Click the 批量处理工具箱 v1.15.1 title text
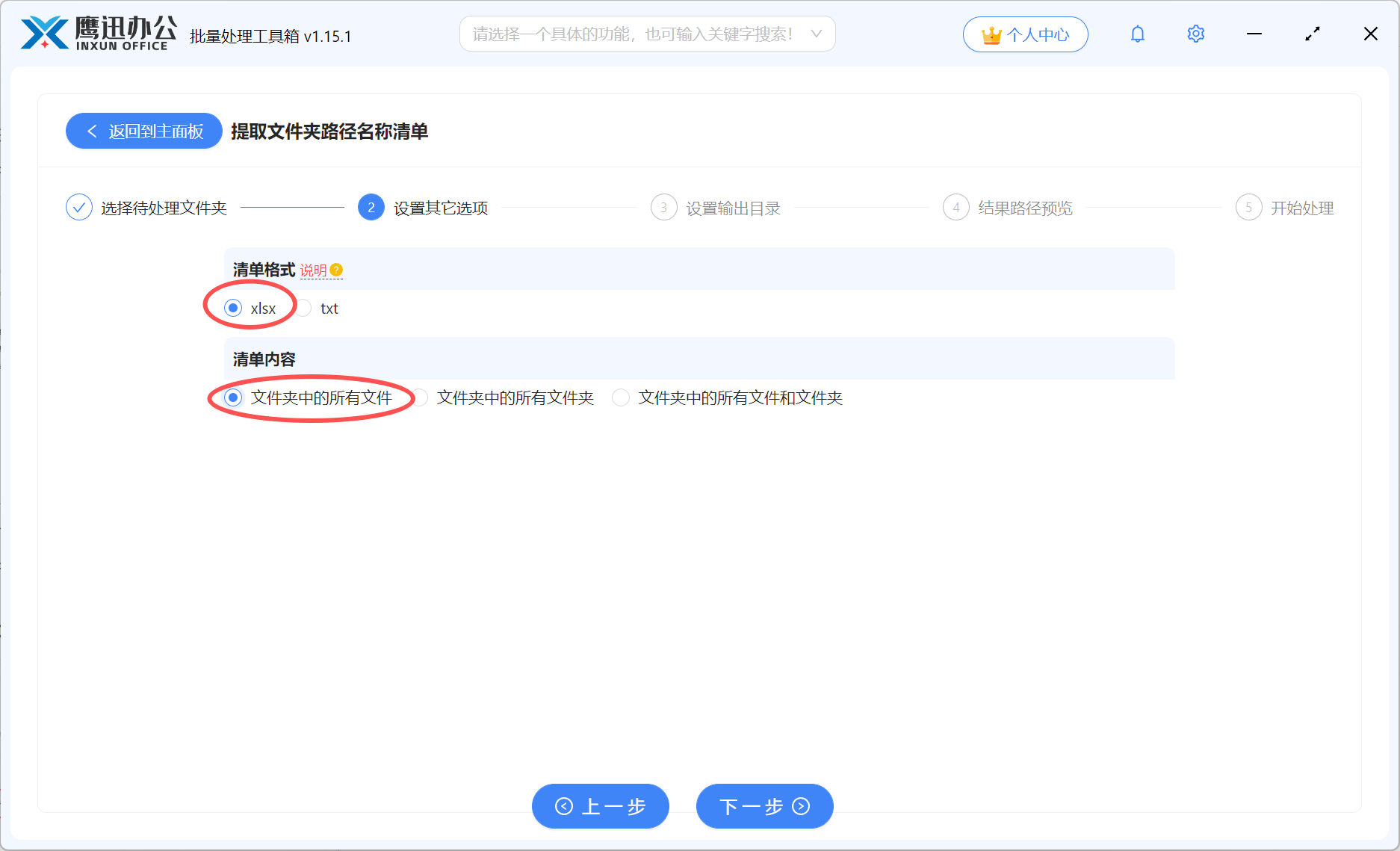 click(270, 37)
